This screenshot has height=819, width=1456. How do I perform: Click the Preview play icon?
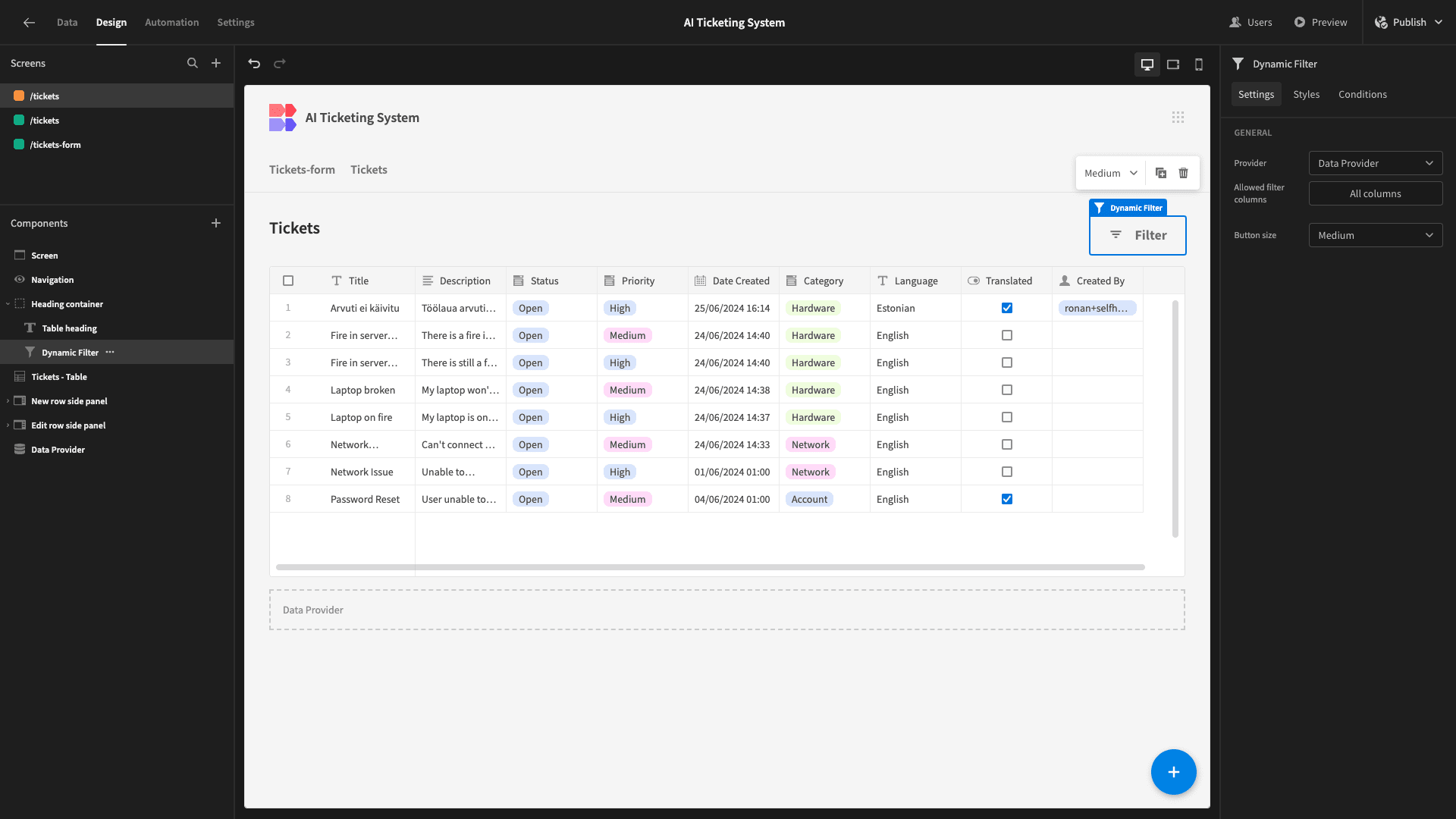click(1300, 23)
